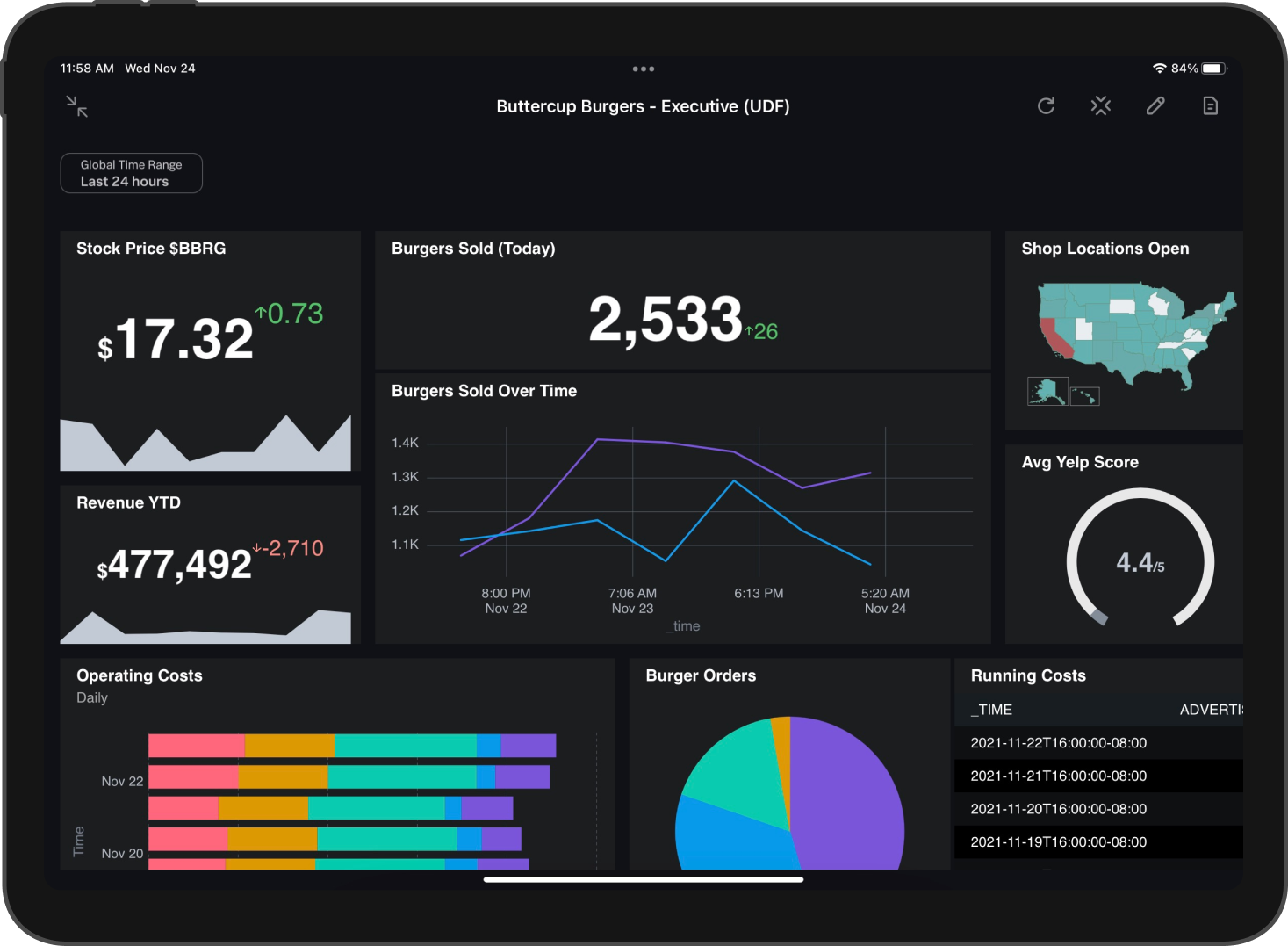Screen dimensions: 1288x946
Task: Select the Shop Locations Open title
Action: click(1105, 249)
